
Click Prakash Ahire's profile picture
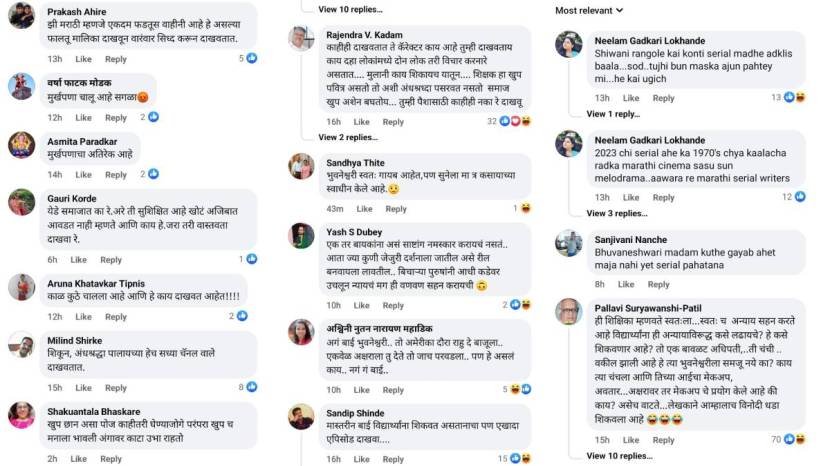tap(21, 15)
